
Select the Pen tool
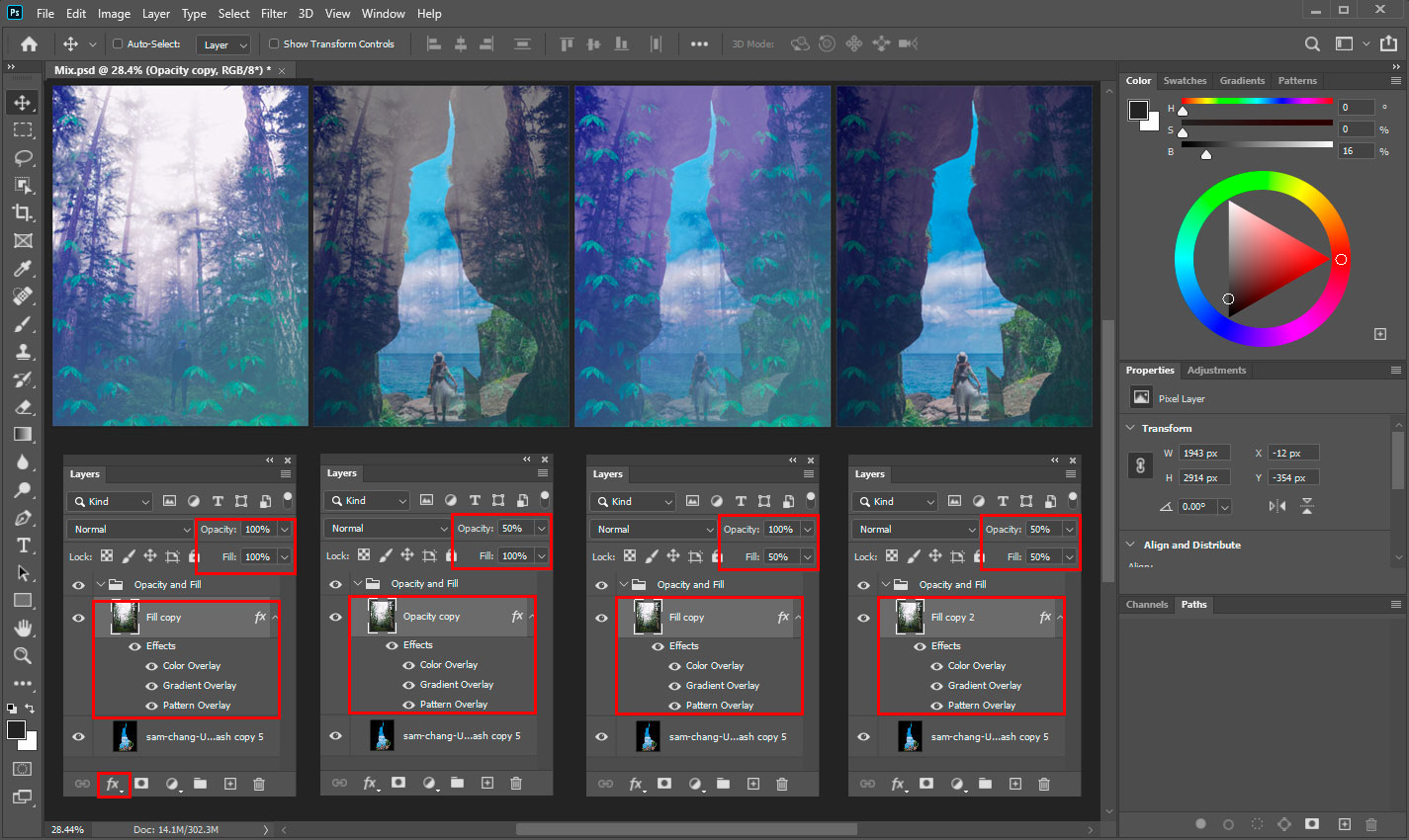click(x=23, y=518)
